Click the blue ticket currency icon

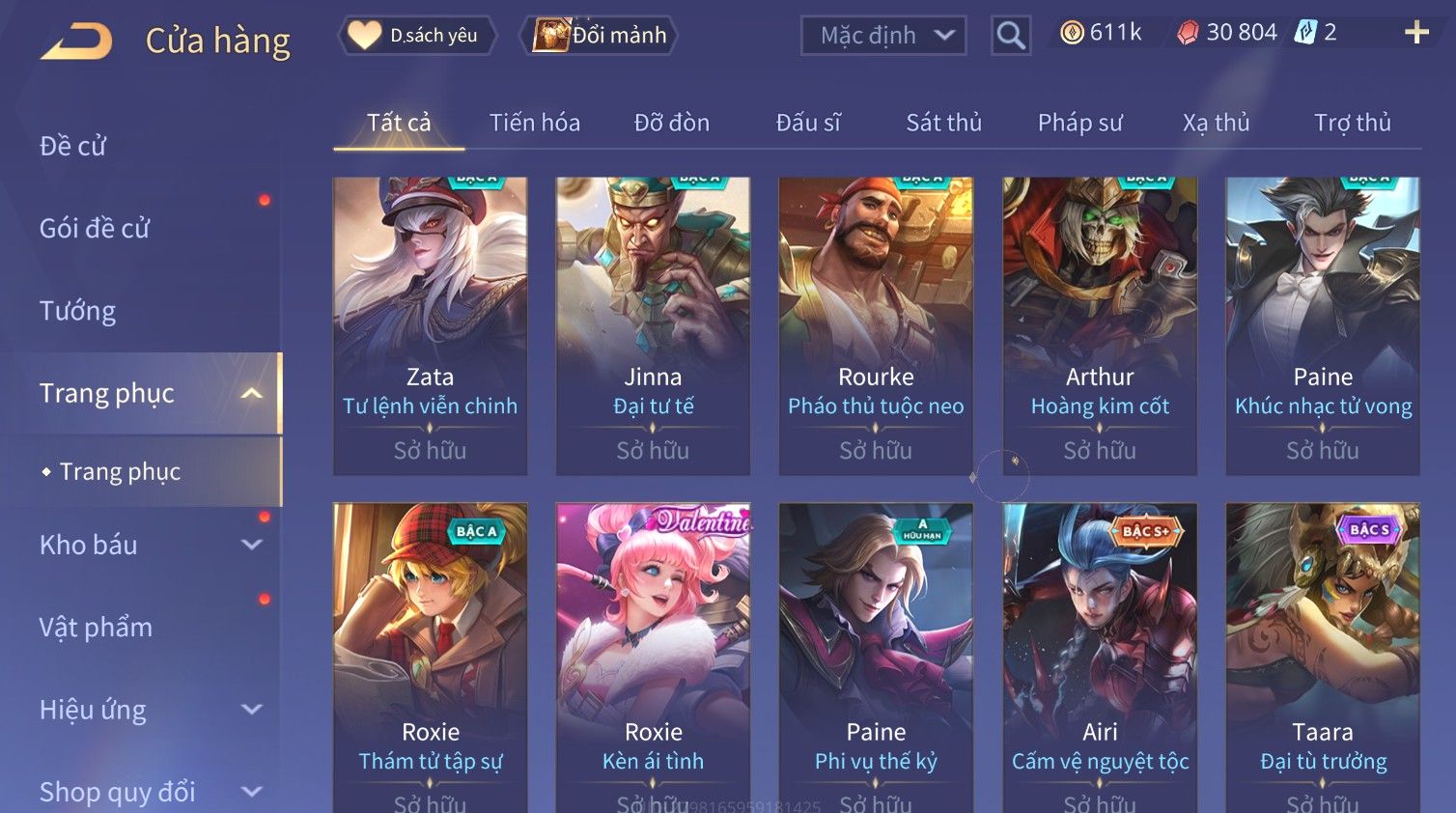1305,33
